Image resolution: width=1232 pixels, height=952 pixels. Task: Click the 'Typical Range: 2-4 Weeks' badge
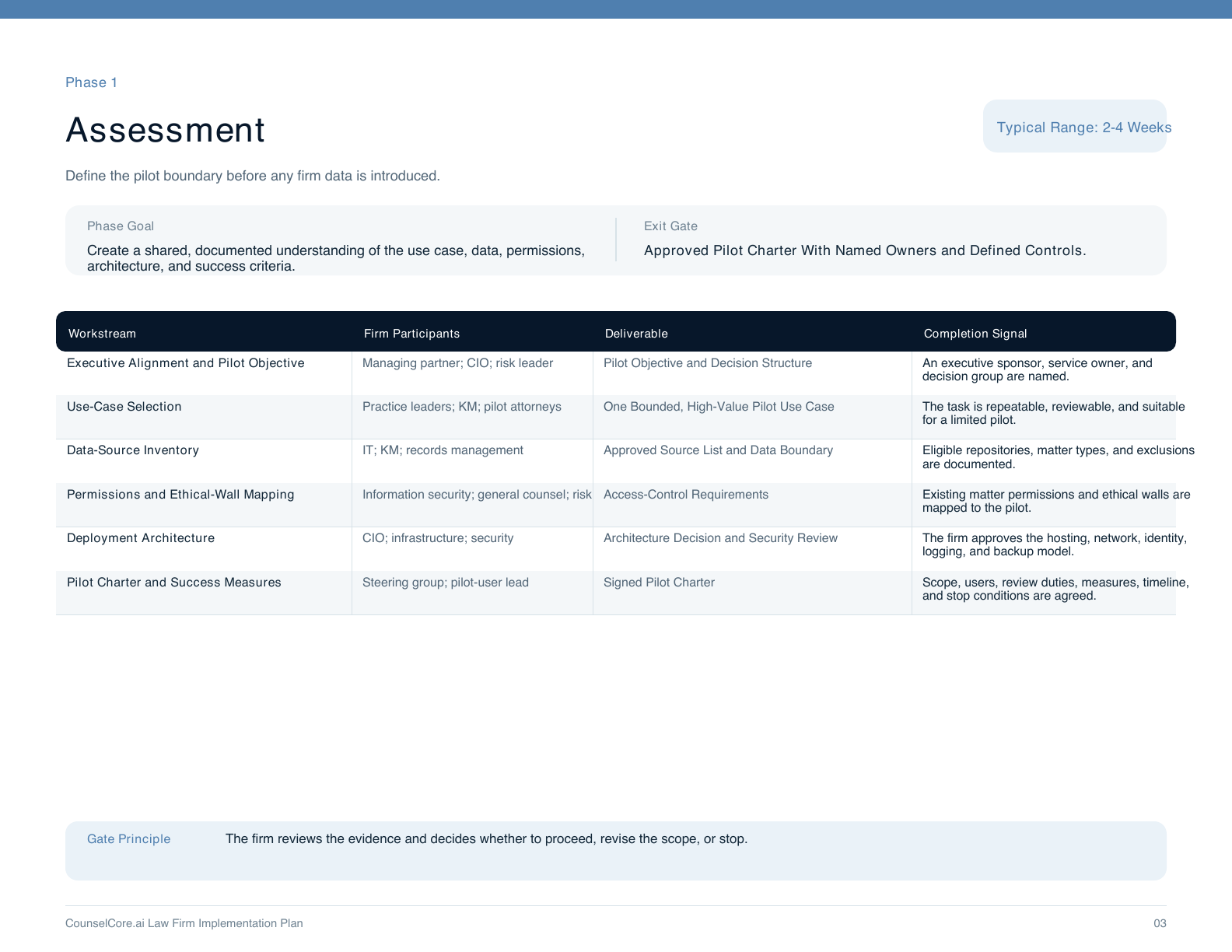click(1075, 126)
